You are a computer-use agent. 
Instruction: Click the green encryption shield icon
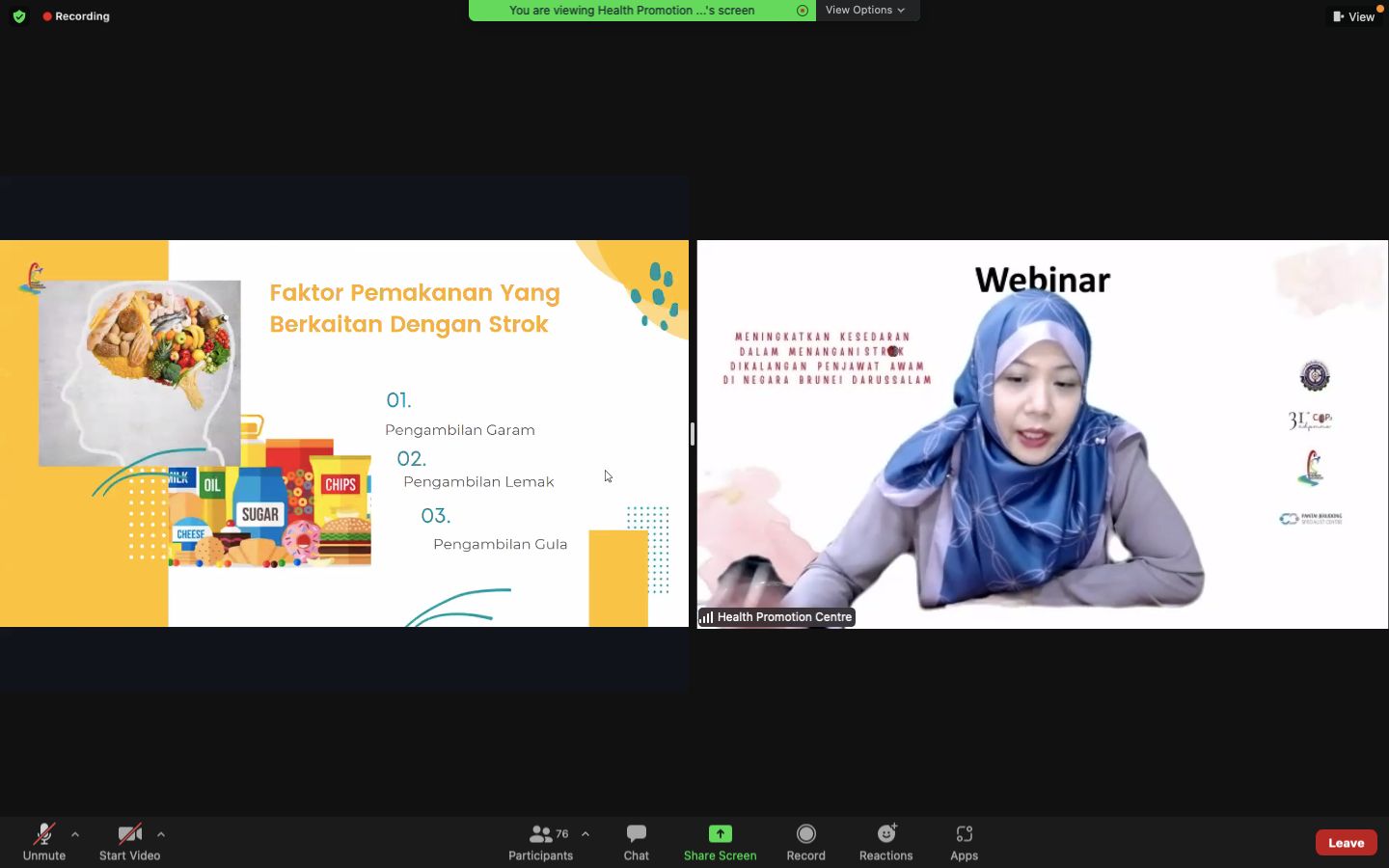coord(19,16)
